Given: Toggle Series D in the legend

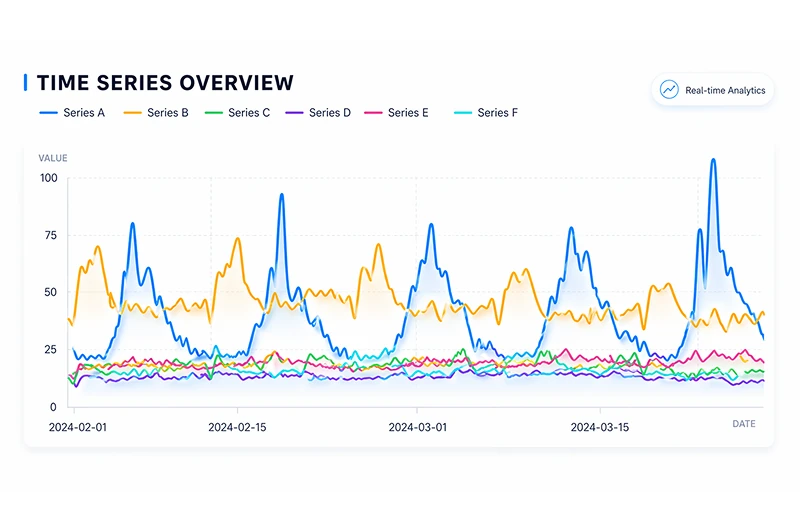Looking at the screenshot, I should pyautogui.click(x=318, y=113).
